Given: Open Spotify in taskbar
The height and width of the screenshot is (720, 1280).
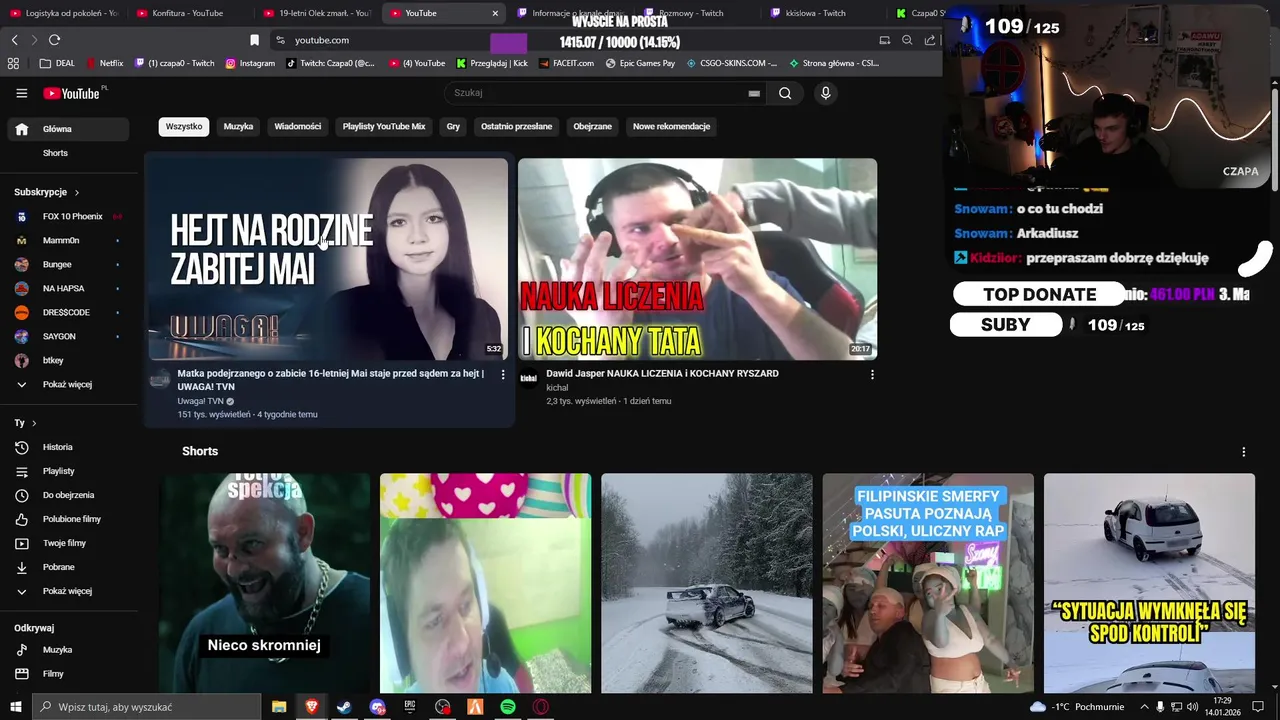Looking at the screenshot, I should pyautogui.click(x=508, y=707).
